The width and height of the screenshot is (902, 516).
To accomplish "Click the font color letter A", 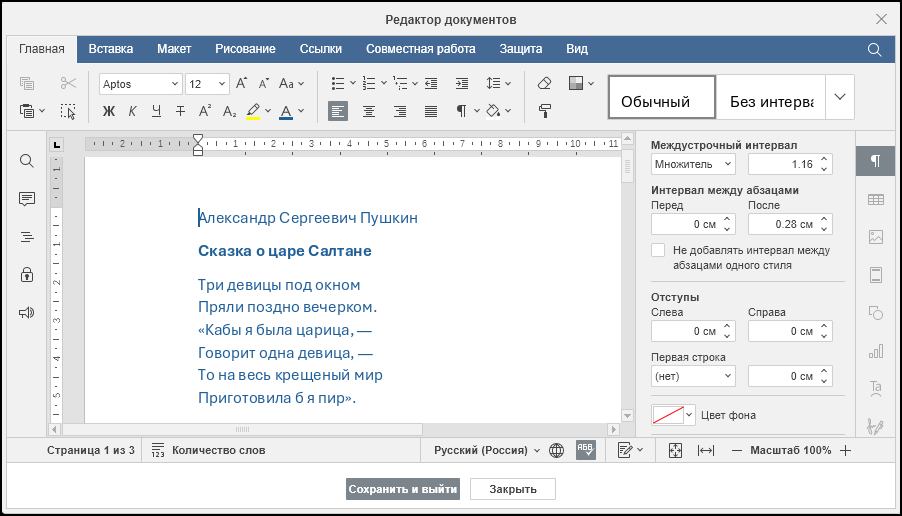I will [x=286, y=111].
